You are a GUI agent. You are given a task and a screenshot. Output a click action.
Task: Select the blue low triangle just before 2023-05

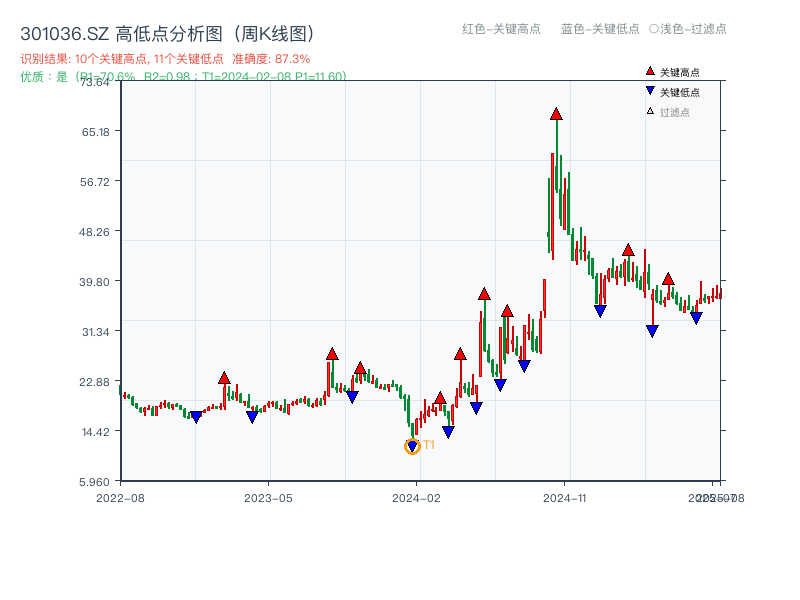click(x=252, y=417)
